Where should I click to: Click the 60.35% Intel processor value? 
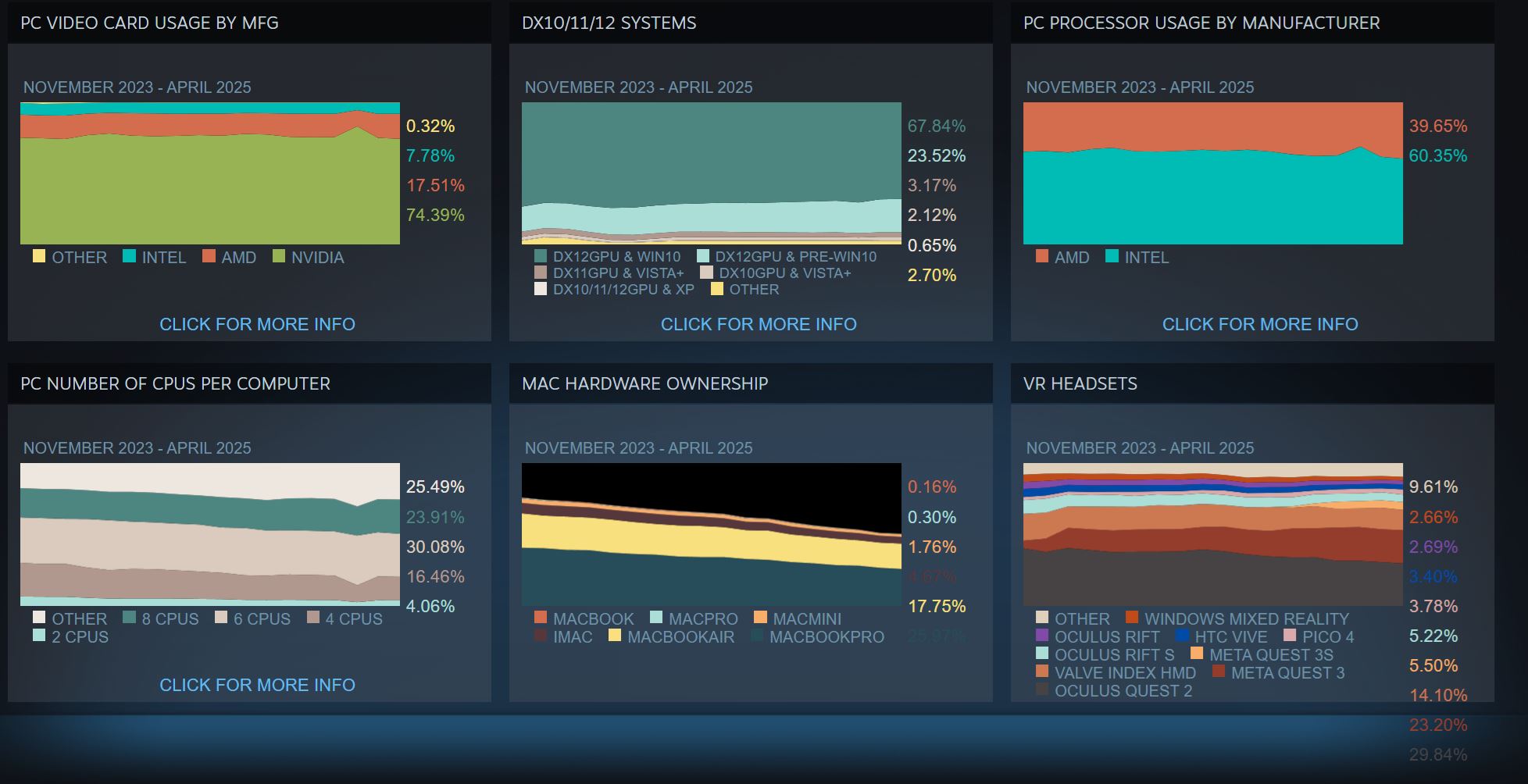pyautogui.click(x=1438, y=155)
